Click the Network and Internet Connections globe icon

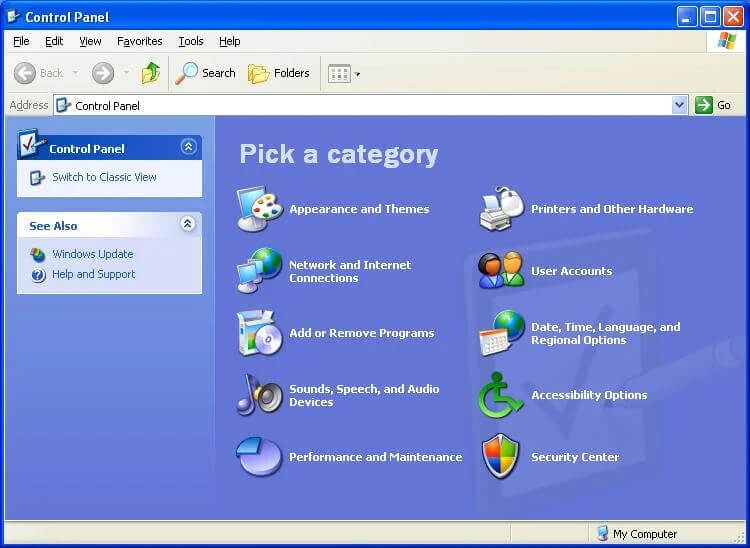260,271
